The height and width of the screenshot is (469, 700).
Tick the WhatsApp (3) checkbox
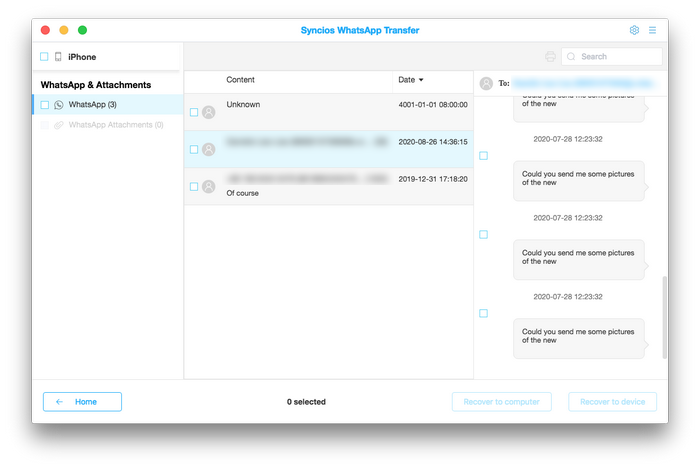pos(44,105)
